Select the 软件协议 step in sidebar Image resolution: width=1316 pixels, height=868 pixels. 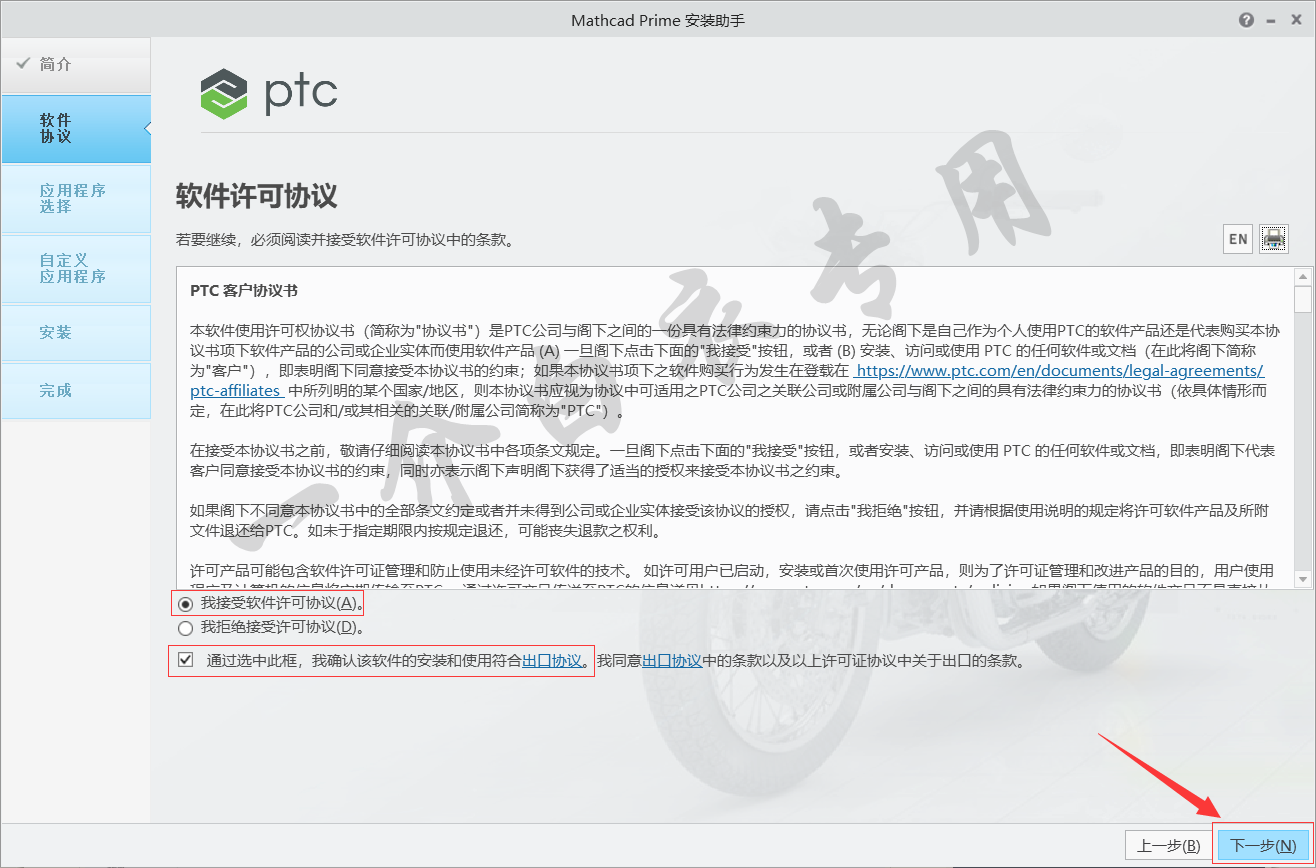[x=75, y=128]
